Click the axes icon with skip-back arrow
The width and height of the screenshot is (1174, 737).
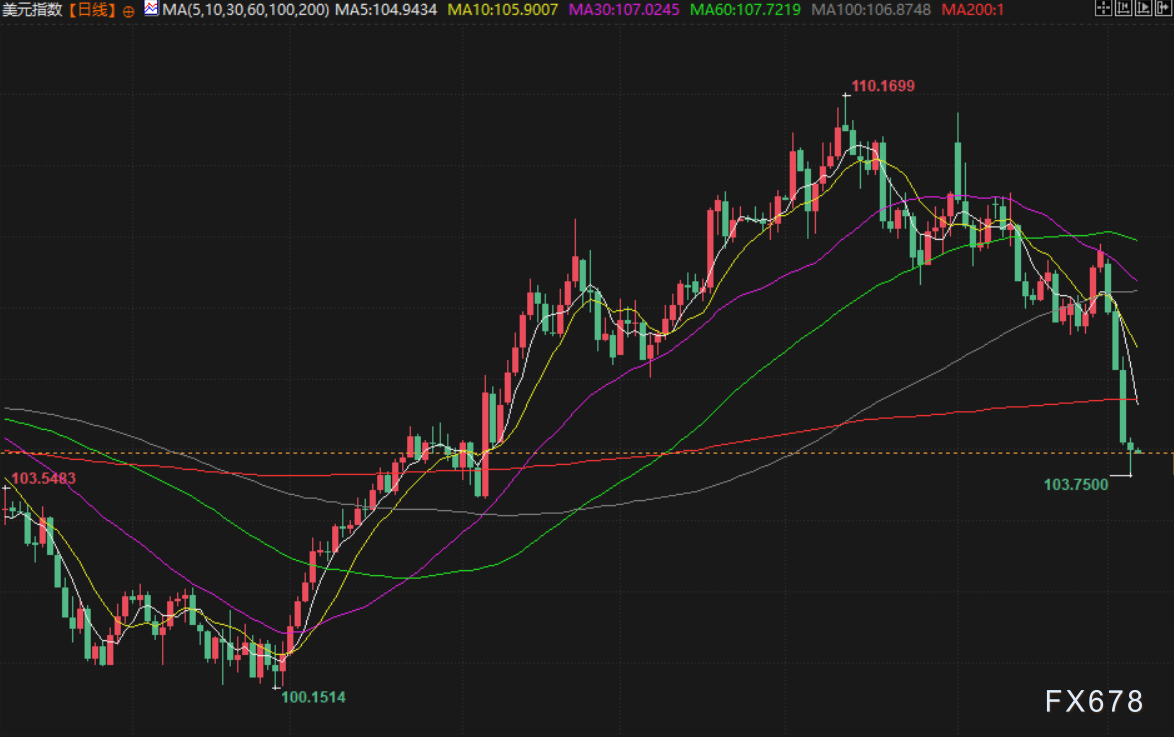tap(1122, 9)
